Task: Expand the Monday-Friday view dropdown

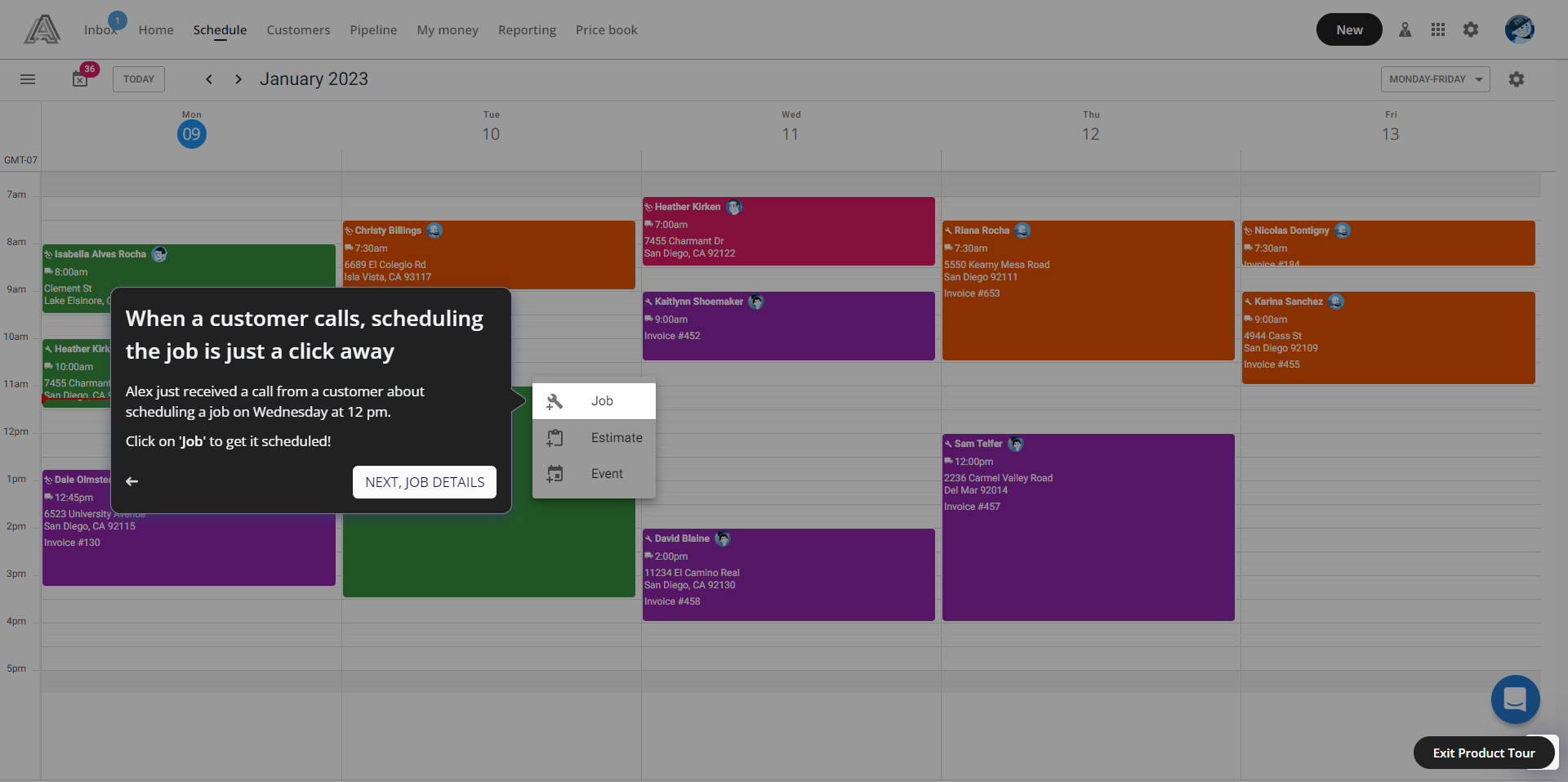Action: [x=1435, y=79]
